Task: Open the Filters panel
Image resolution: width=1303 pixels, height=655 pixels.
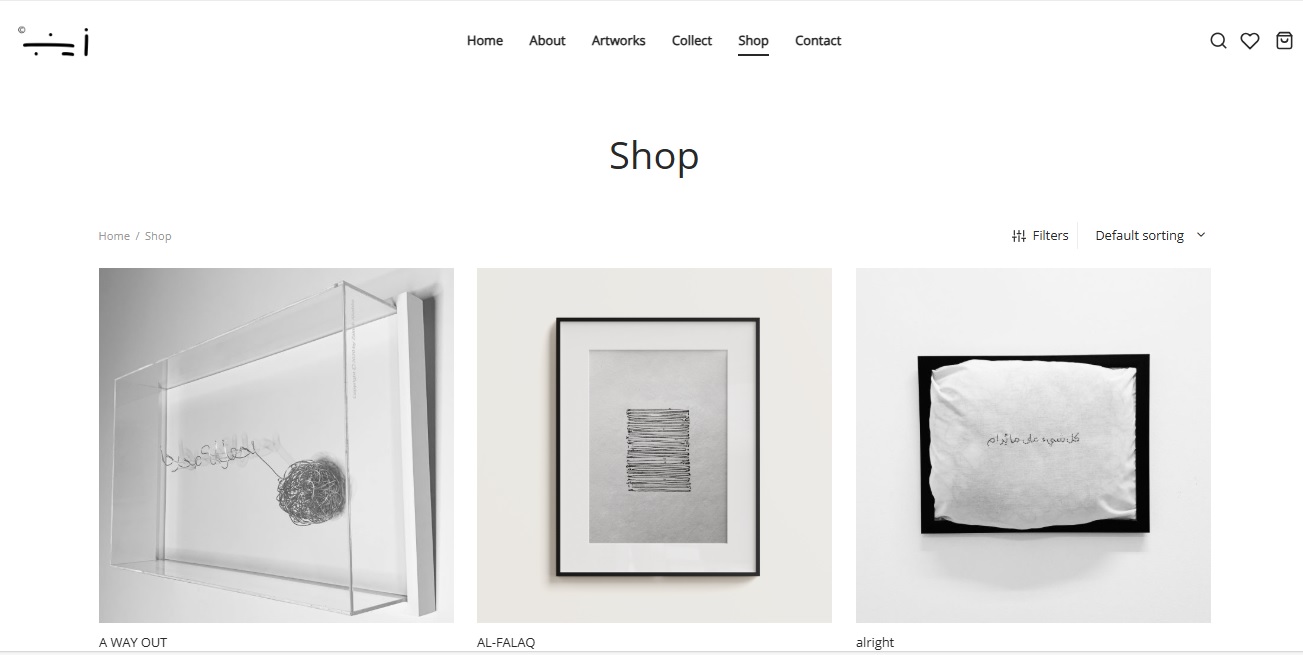Action: pos(1040,236)
